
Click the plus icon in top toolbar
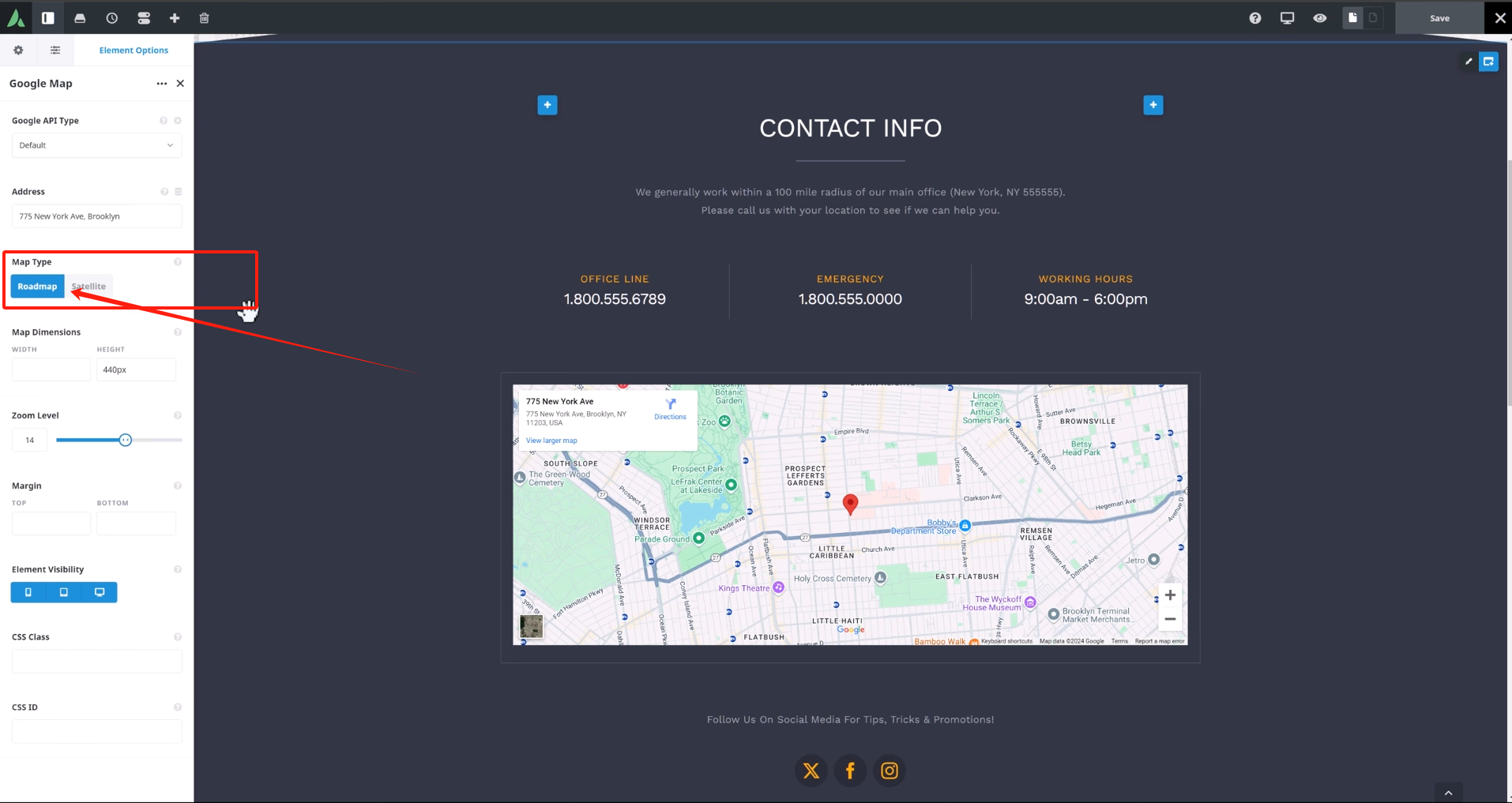(x=175, y=17)
